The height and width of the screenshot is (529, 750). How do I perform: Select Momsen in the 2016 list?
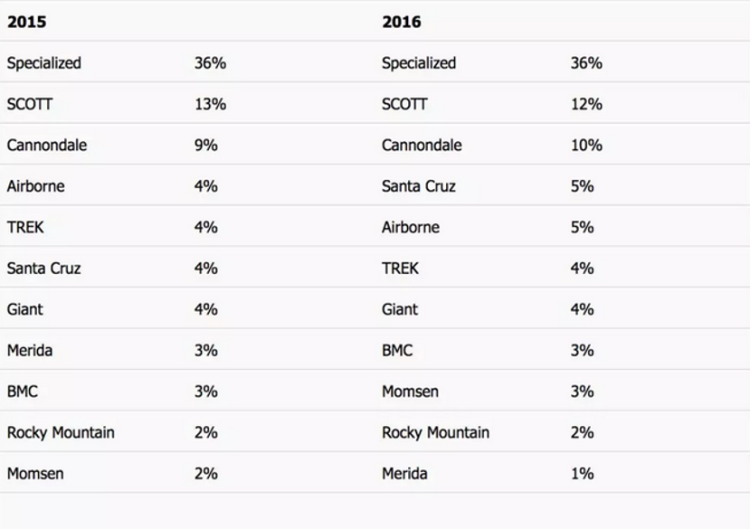[x=411, y=391]
